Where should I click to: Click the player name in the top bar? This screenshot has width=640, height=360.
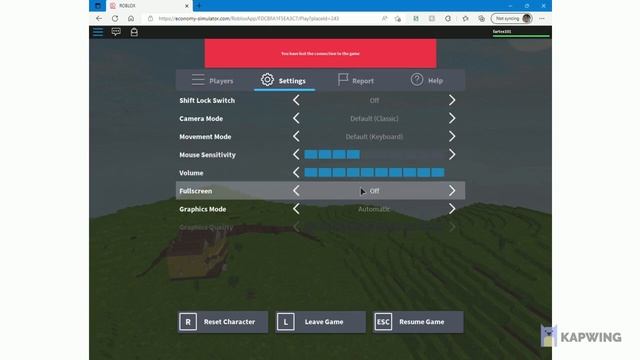click(x=502, y=31)
